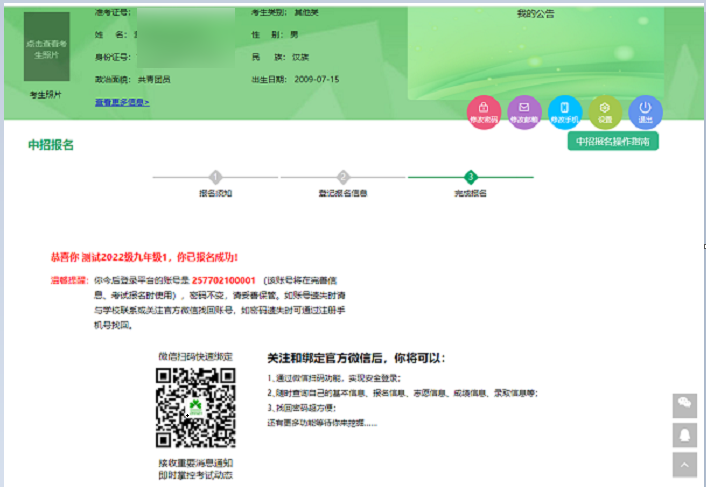The width and height of the screenshot is (706, 487).
Task: Click the 微信扫码快速绑定 label
Action: click(x=195, y=356)
